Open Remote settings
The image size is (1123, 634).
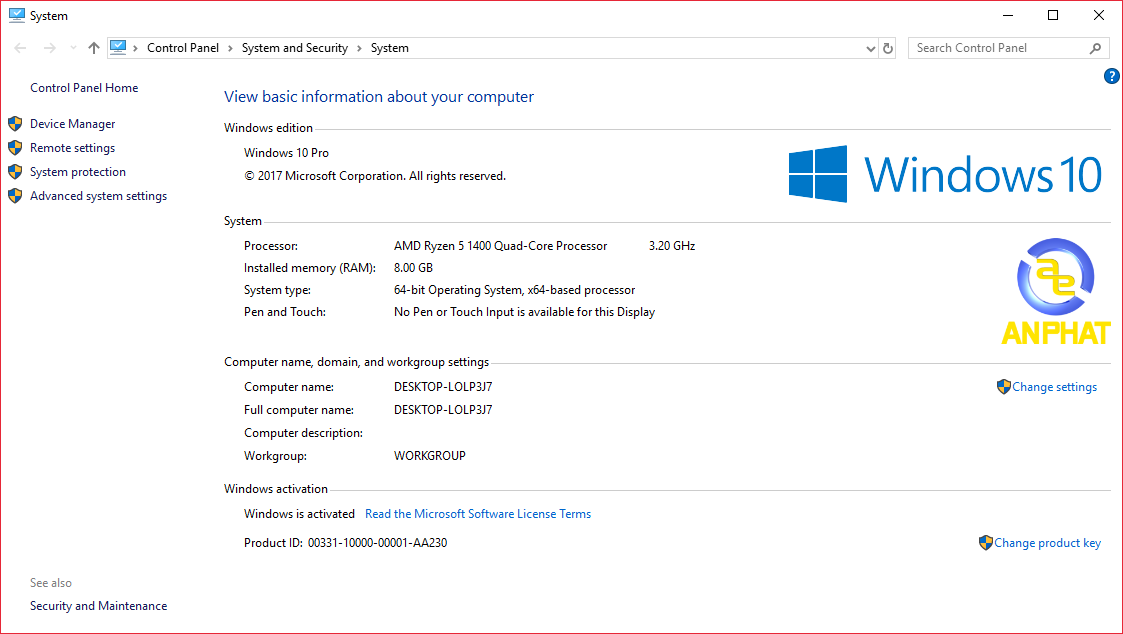[x=72, y=148]
